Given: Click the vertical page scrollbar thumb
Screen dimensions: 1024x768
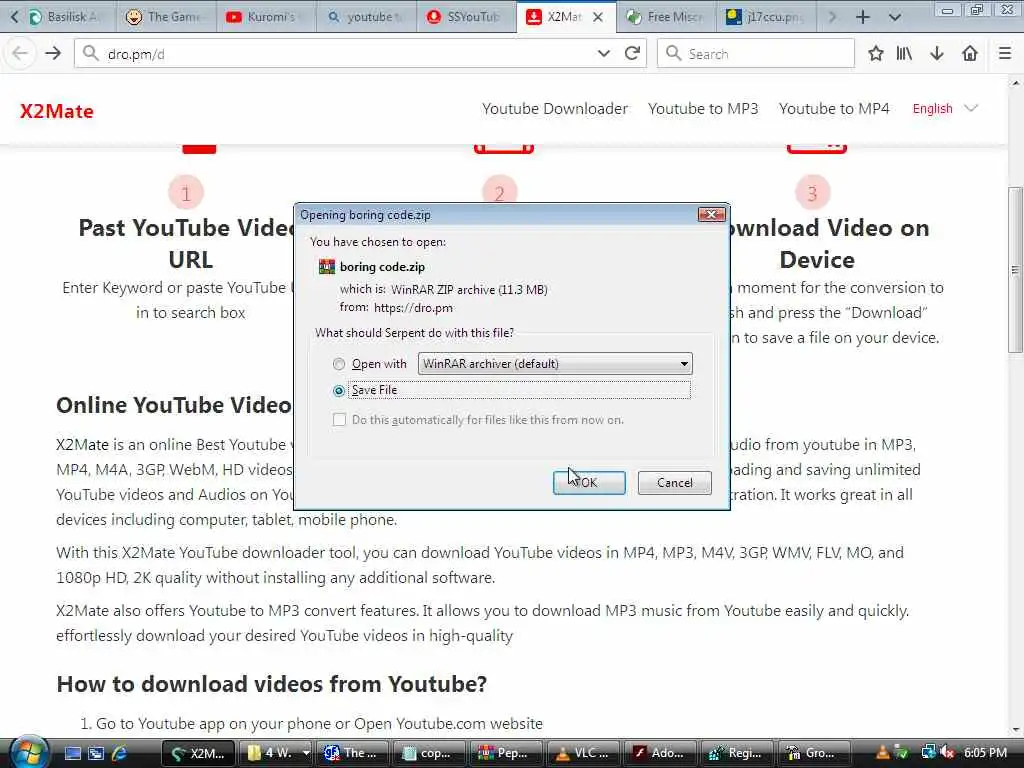Looking at the screenshot, I should click(1015, 270).
